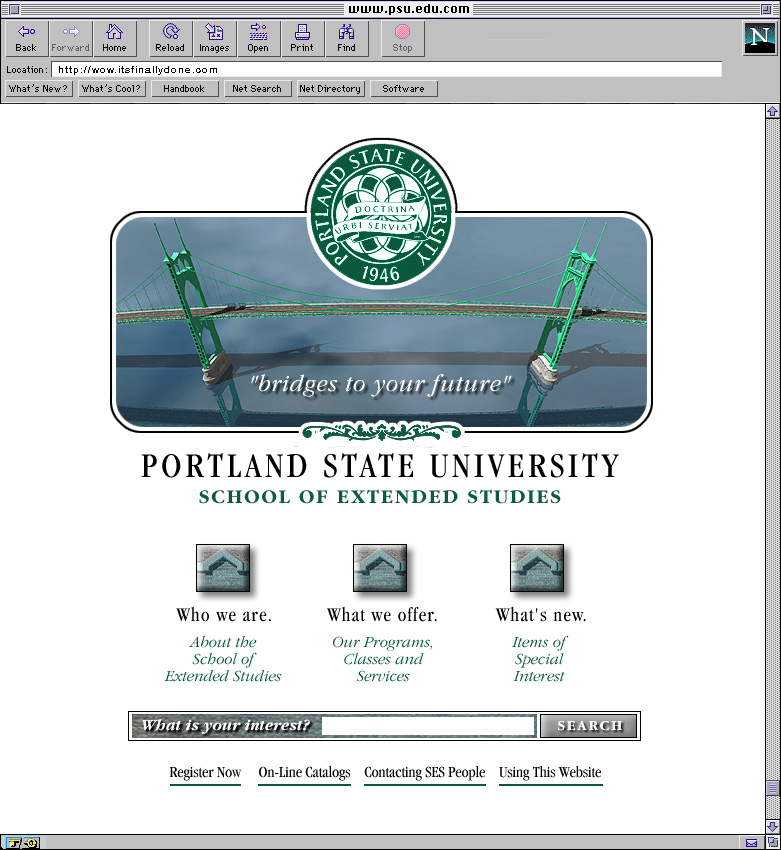Screen dimensions: 781x850
Task: Click the vertical scrollbar thumb
Action: pyautogui.click(x=773, y=788)
